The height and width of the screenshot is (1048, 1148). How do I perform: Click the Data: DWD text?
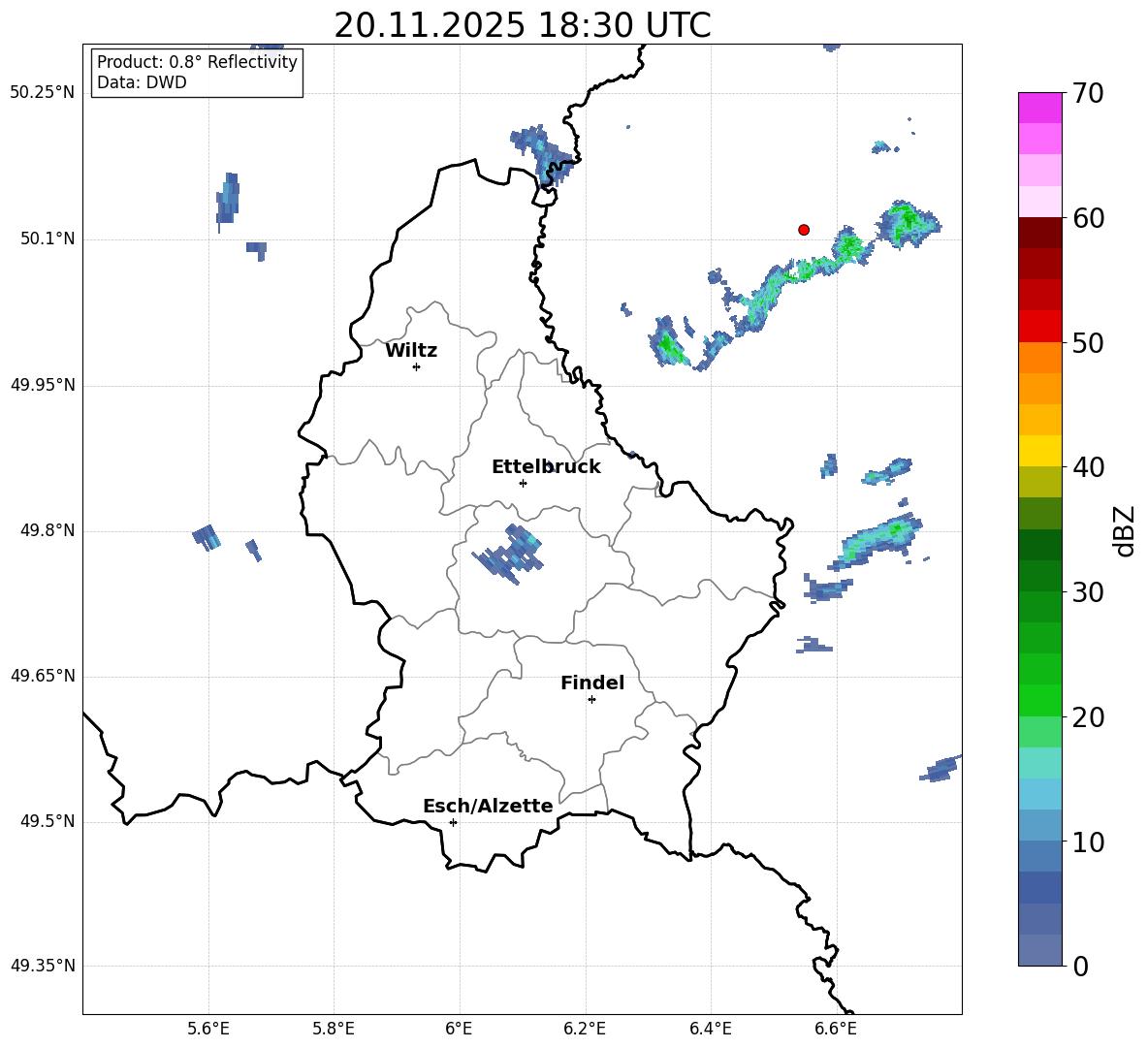[x=142, y=82]
